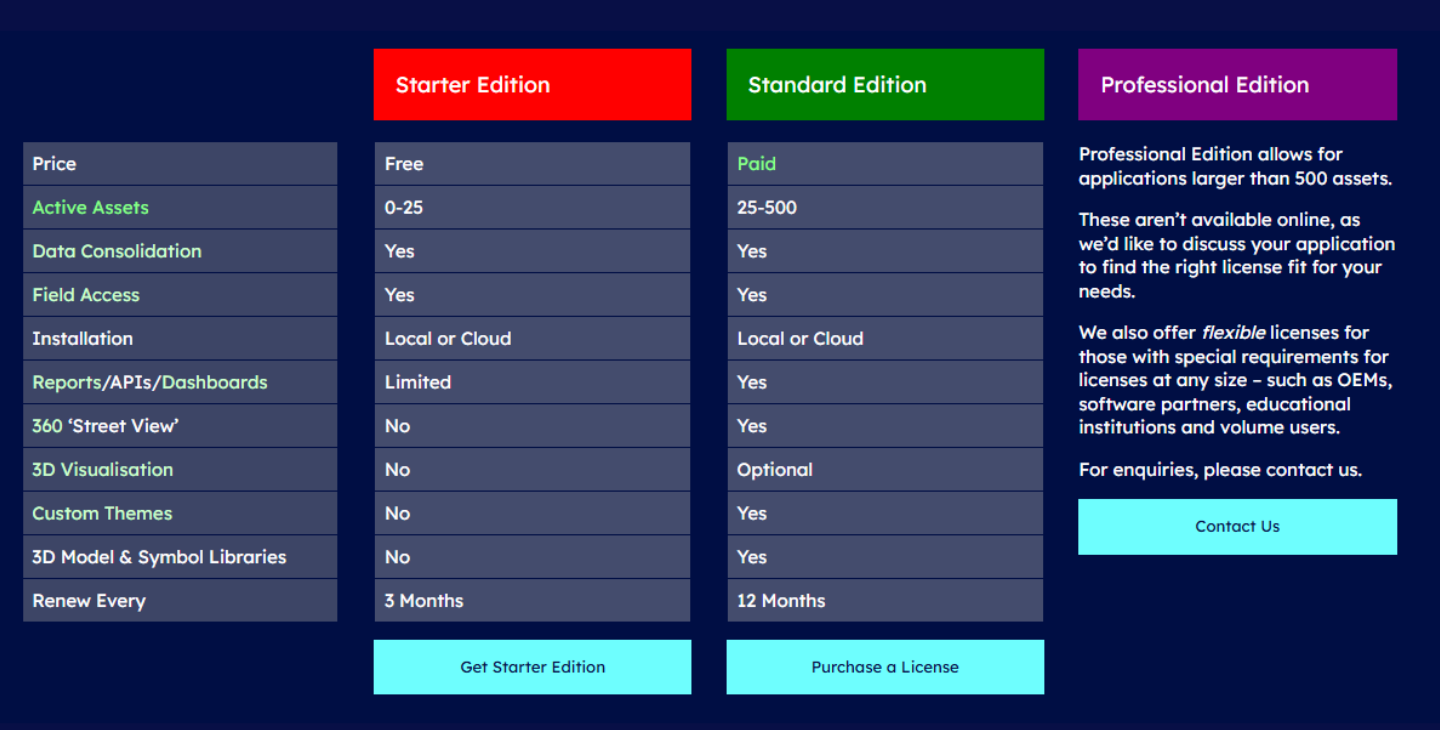Image resolution: width=1440 pixels, height=730 pixels.
Task: Follow the Custom Themes link
Action: pyautogui.click(x=102, y=514)
